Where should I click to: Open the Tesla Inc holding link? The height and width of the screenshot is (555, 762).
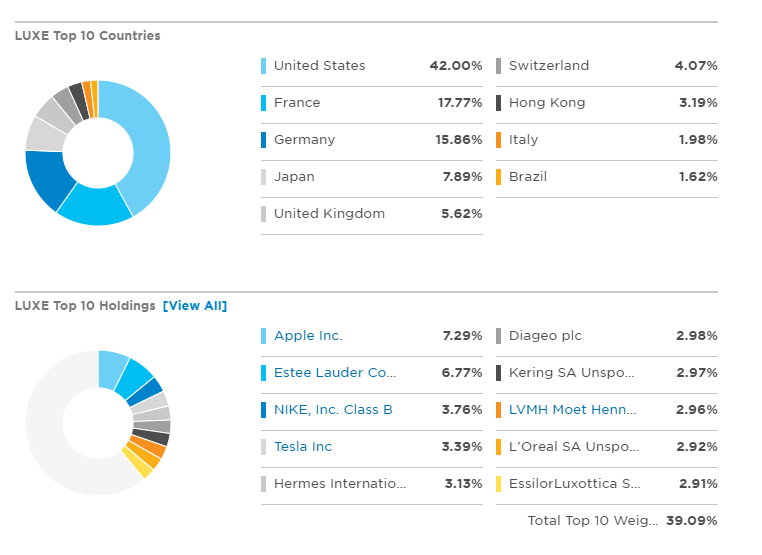(x=303, y=447)
